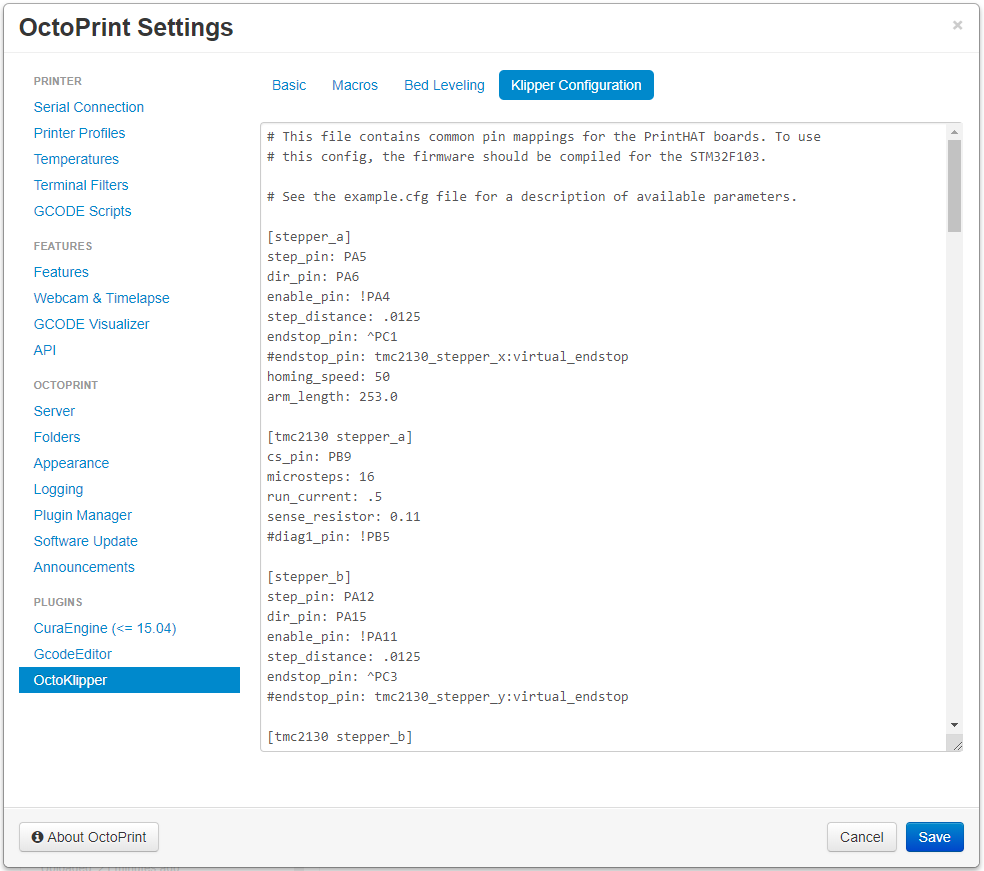Click the '[tmc2130 stepper_a]' section line
Screen dimensions: 984x871
(340, 437)
